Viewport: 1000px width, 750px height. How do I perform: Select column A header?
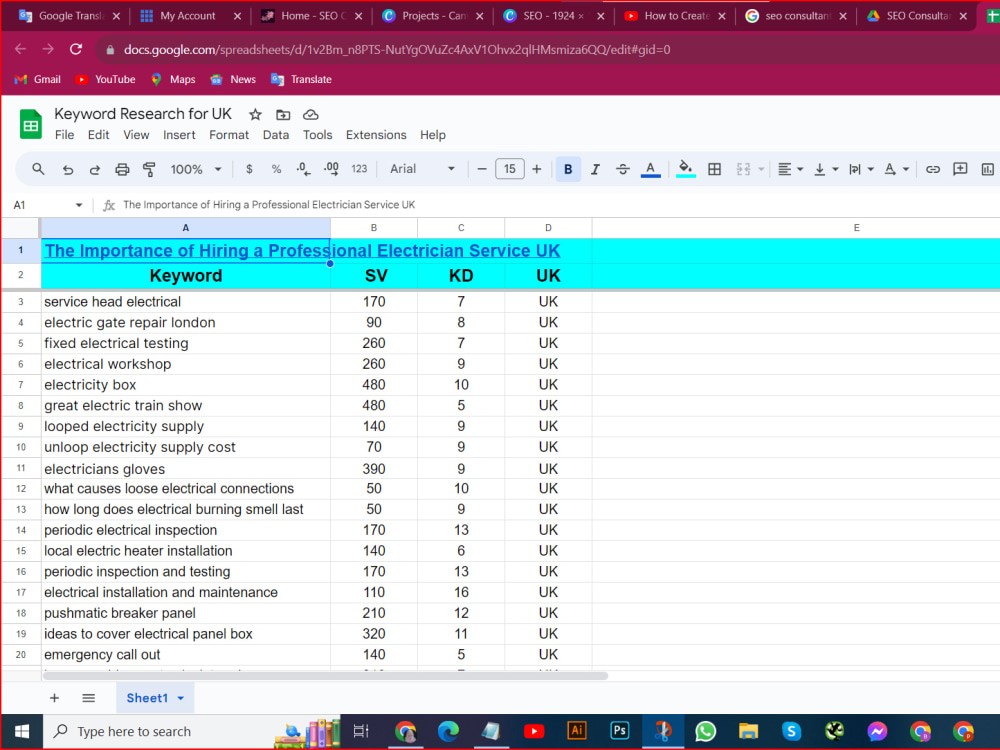[x=186, y=228]
